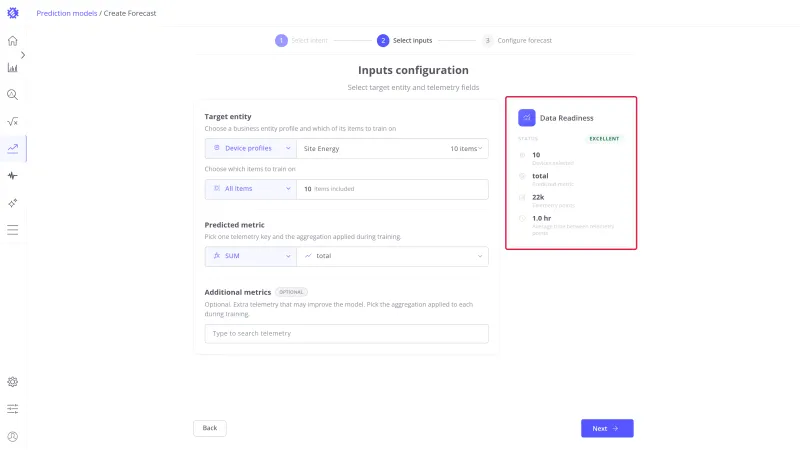This screenshot has width=800, height=450.
Task: Expand the sidebar with the chevron arrow
Action: 23,55
